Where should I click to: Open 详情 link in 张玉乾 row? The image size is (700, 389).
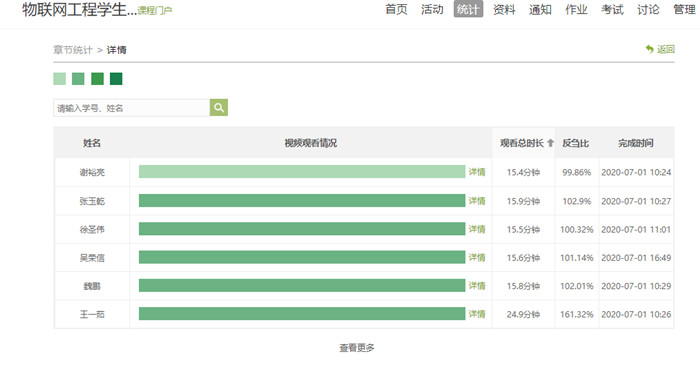tap(477, 201)
